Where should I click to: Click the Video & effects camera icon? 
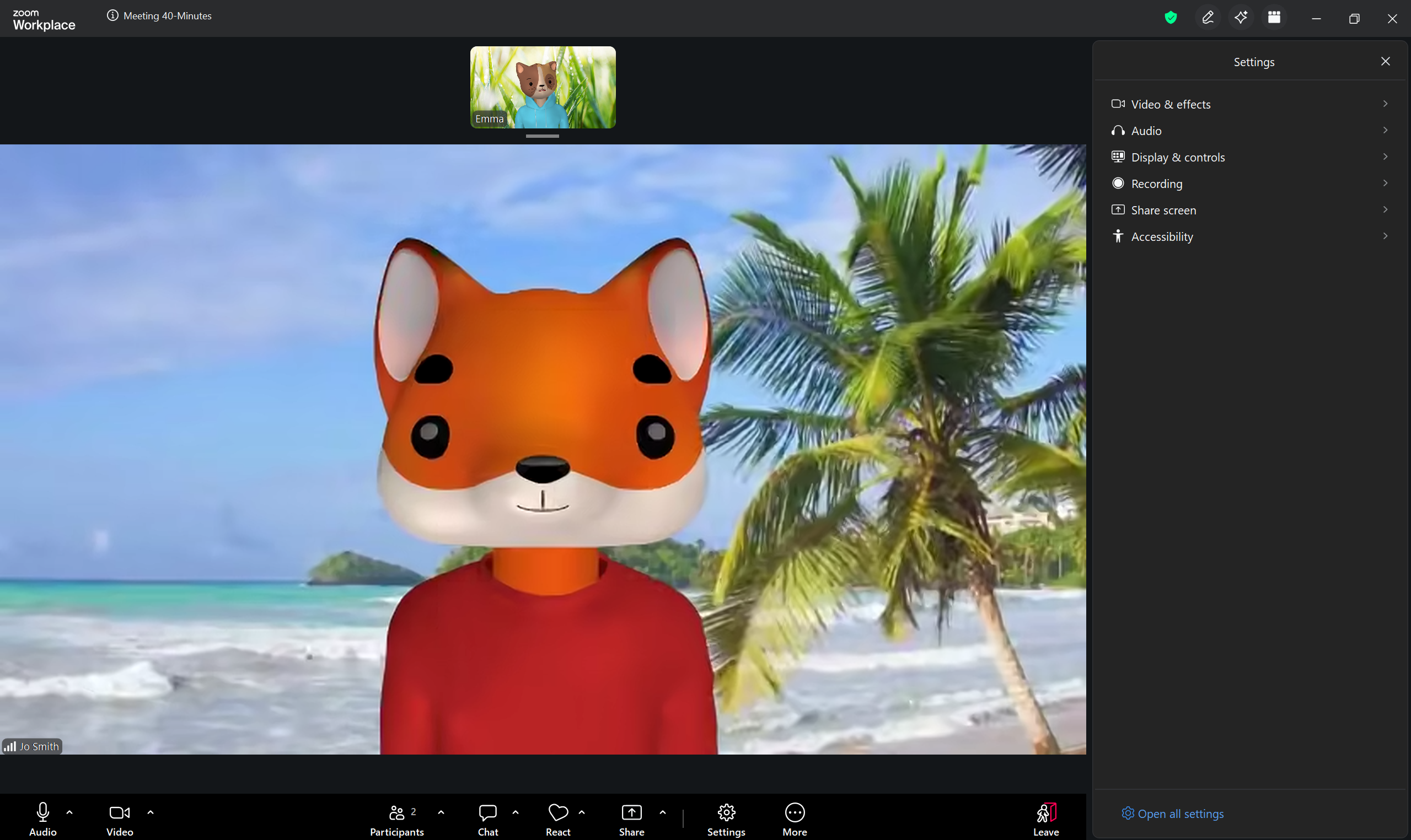1118,104
